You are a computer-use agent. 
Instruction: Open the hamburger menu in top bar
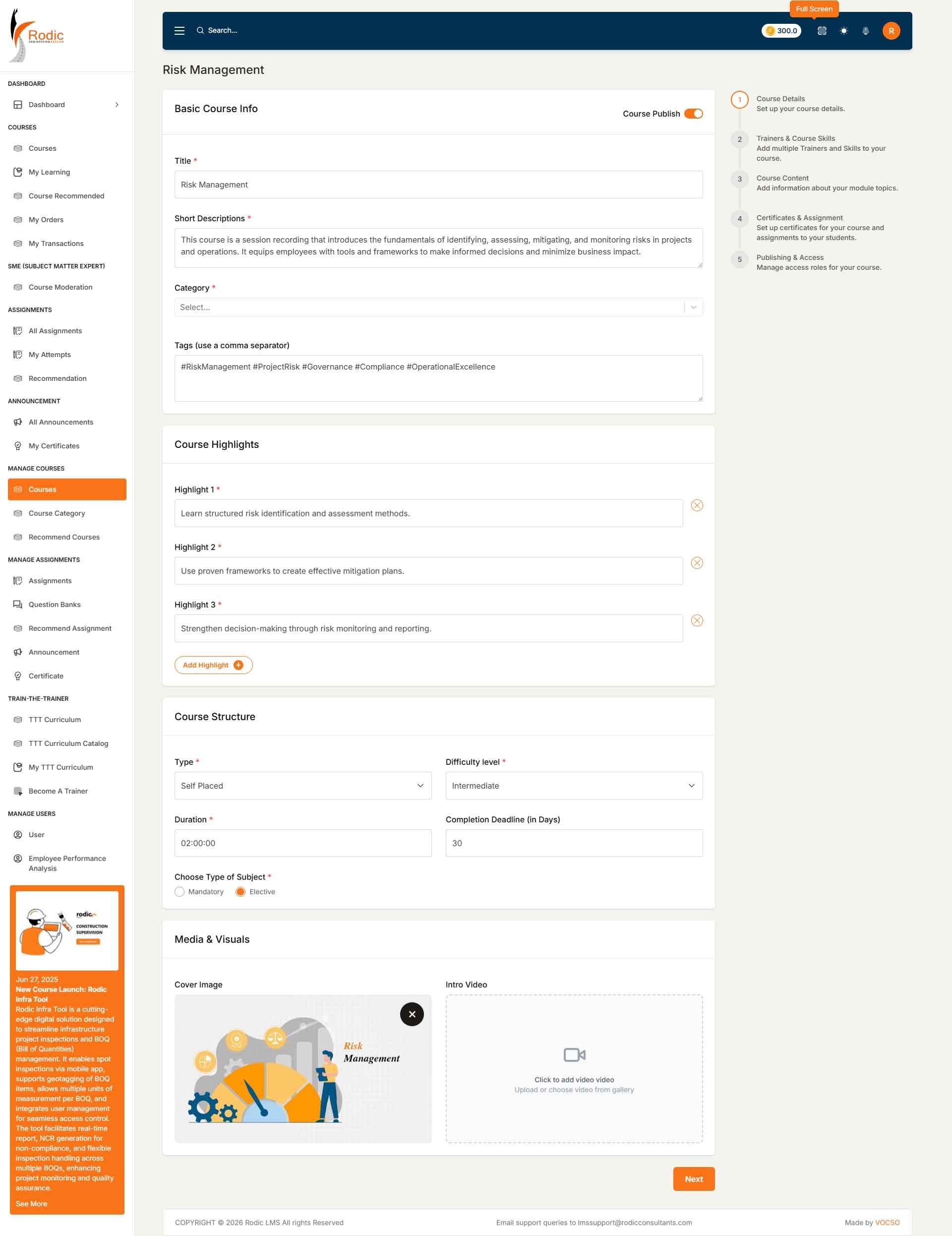pyautogui.click(x=179, y=31)
